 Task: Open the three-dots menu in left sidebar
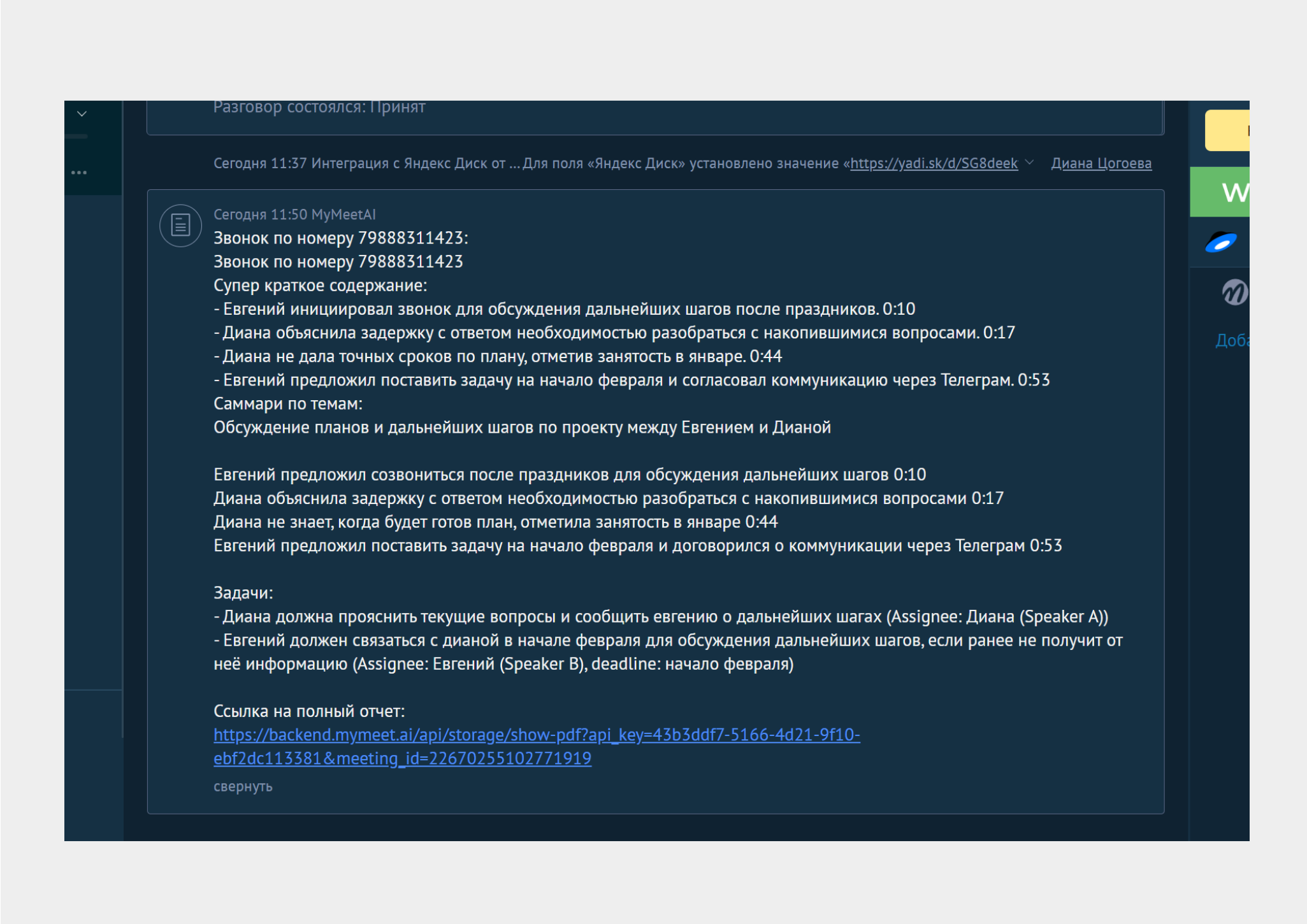coord(79,173)
